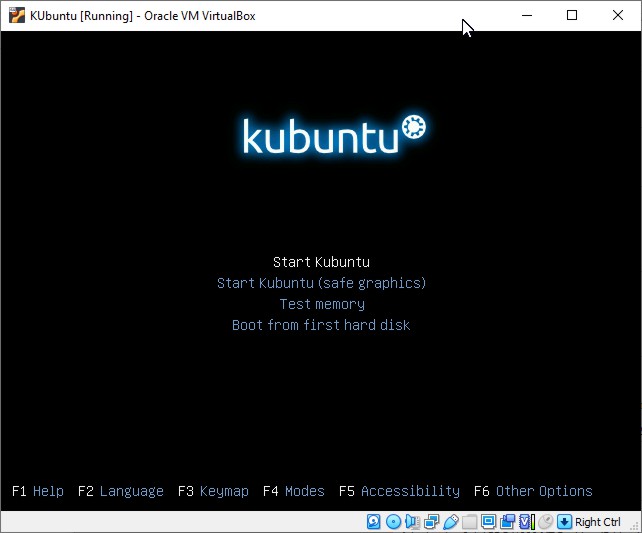Click the Right Ctrl host key label
Viewport: 642px width, 533px height.
[x=597, y=522]
